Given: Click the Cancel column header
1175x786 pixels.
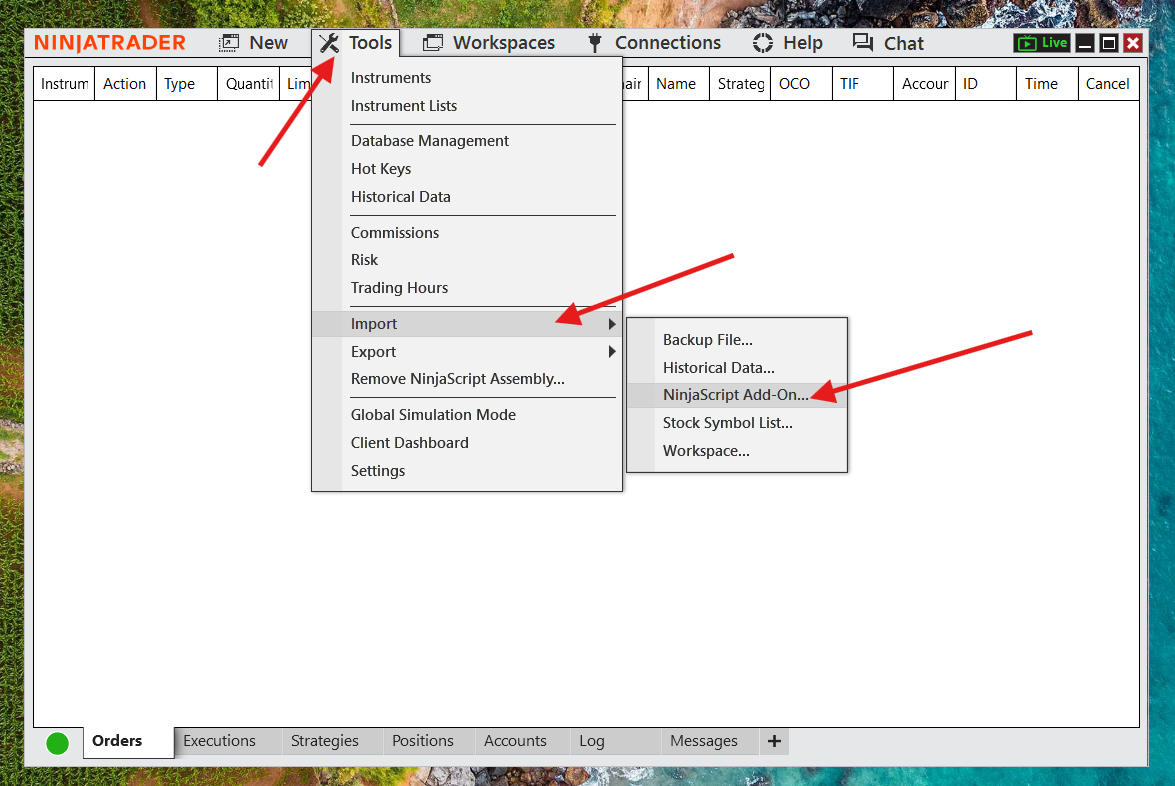Looking at the screenshot, I should tap(1108, 84).
